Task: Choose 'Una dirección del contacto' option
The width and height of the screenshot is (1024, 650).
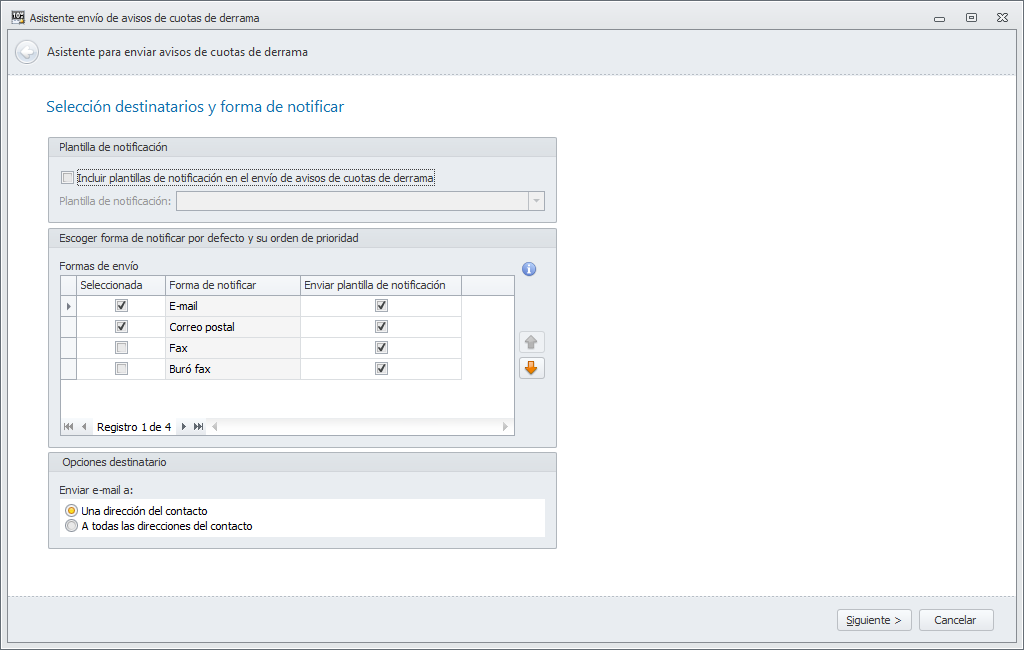Action: click(x=71, y=511)
